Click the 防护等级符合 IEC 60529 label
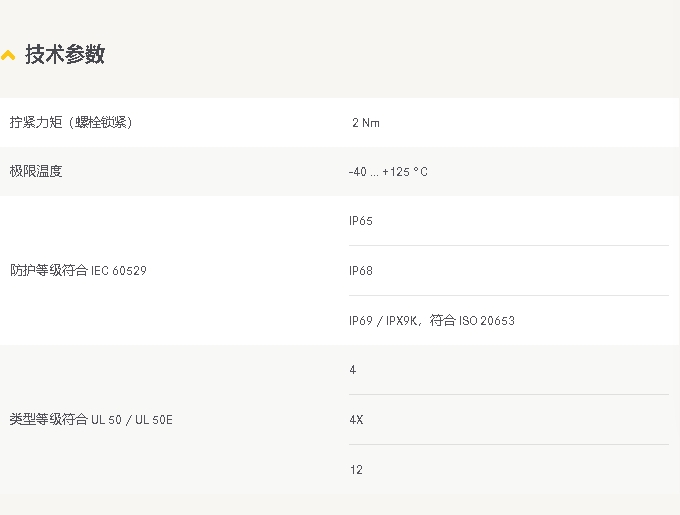Screen dimensions: 680x515 (78, 271)
